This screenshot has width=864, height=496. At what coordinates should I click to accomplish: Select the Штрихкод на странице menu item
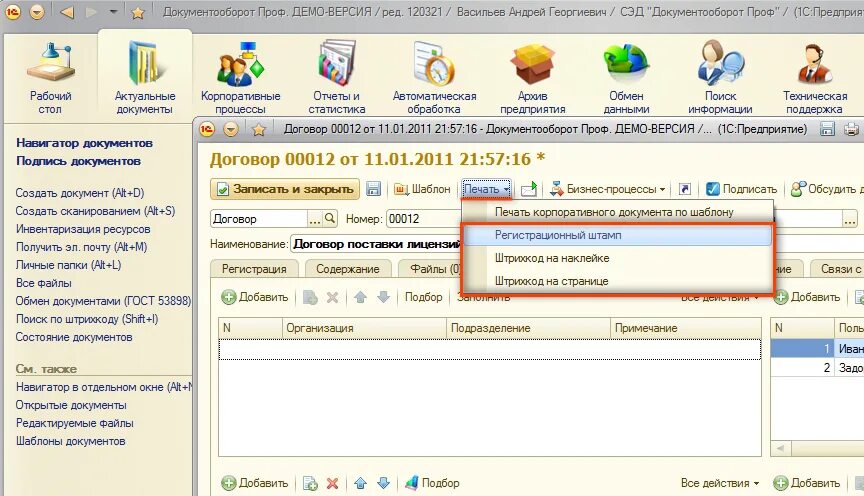617,281
